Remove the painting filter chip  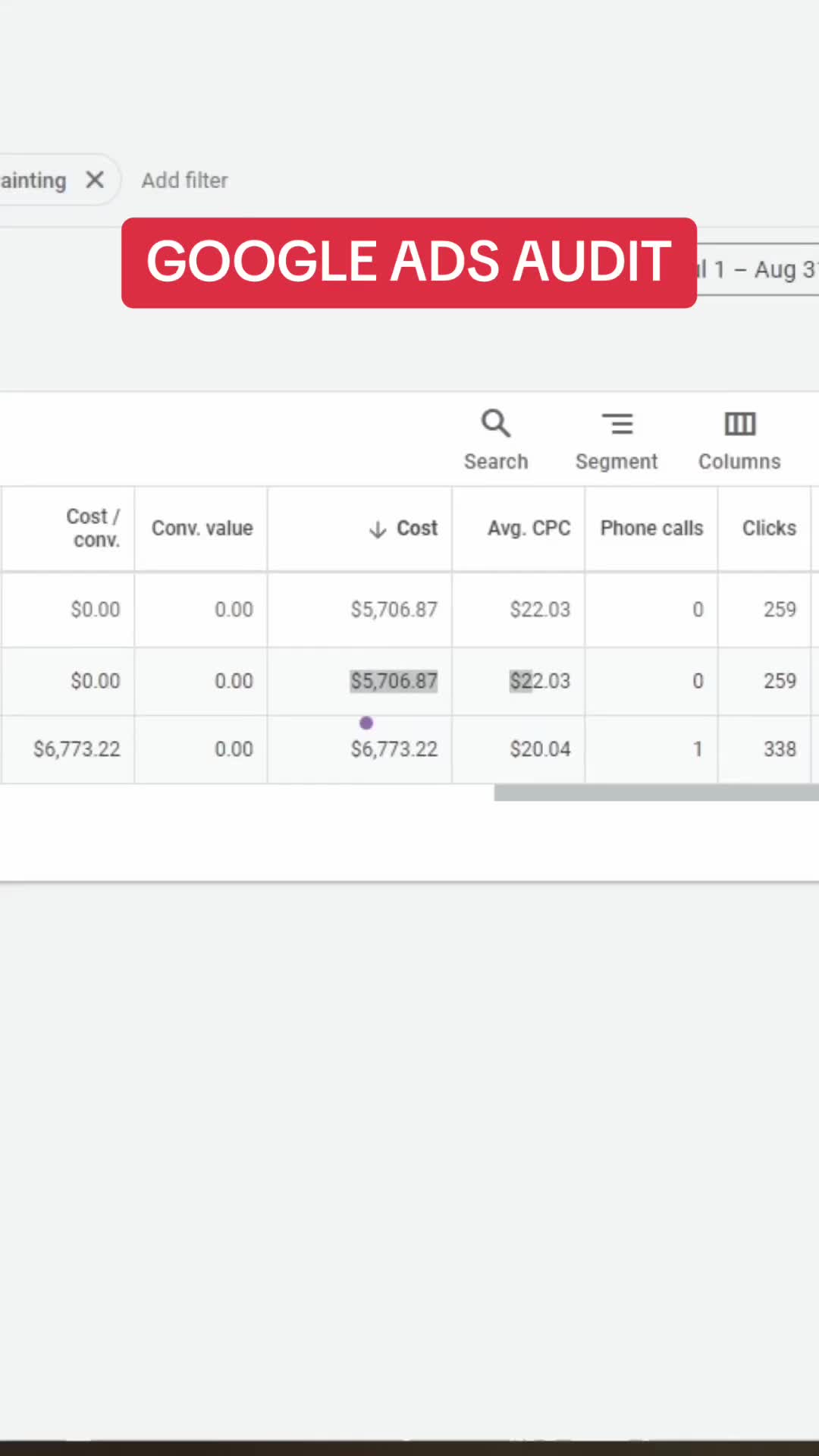click(95, 180)
